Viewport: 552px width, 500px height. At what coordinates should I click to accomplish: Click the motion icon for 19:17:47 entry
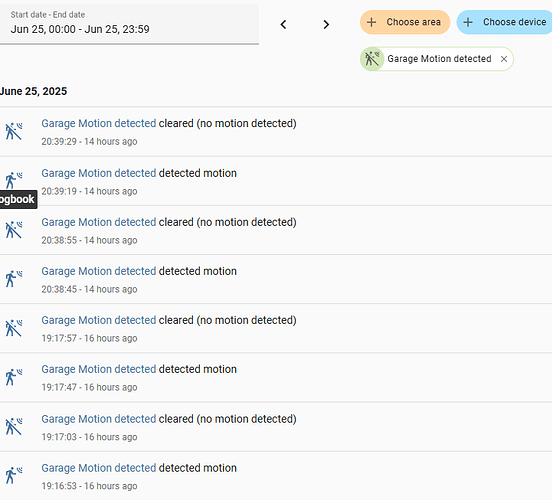point(14,377)
